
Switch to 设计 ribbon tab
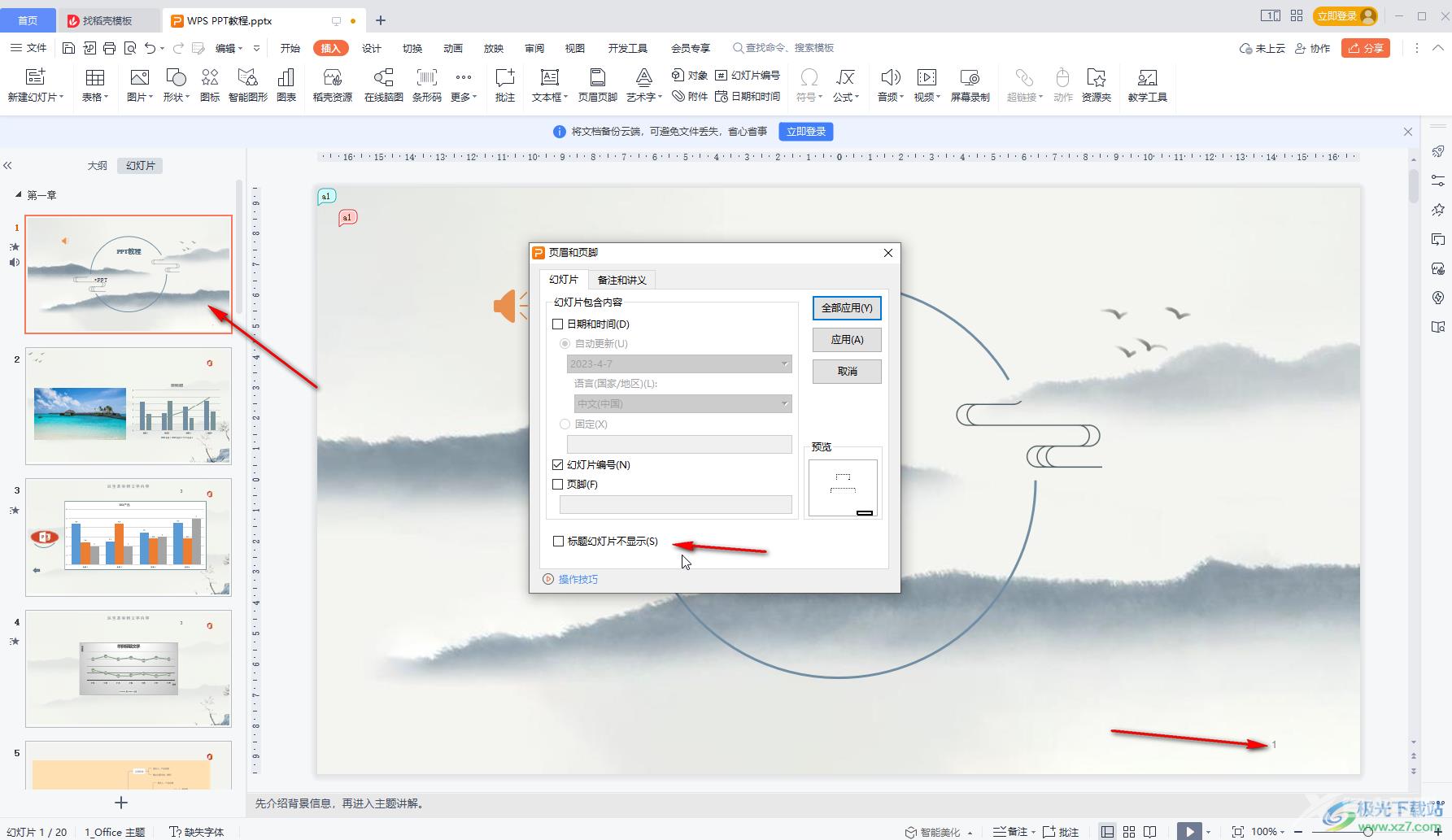coord(371,48)
